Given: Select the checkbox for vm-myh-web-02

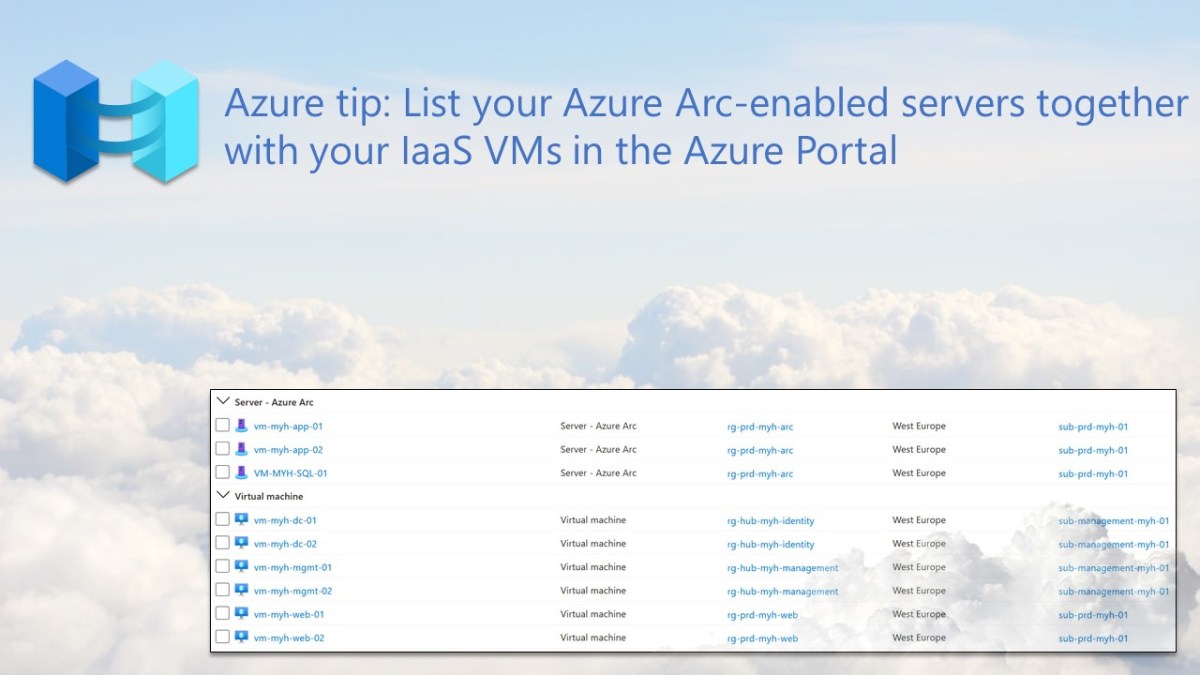Looking at the screenshot, I should coord(224,637).
